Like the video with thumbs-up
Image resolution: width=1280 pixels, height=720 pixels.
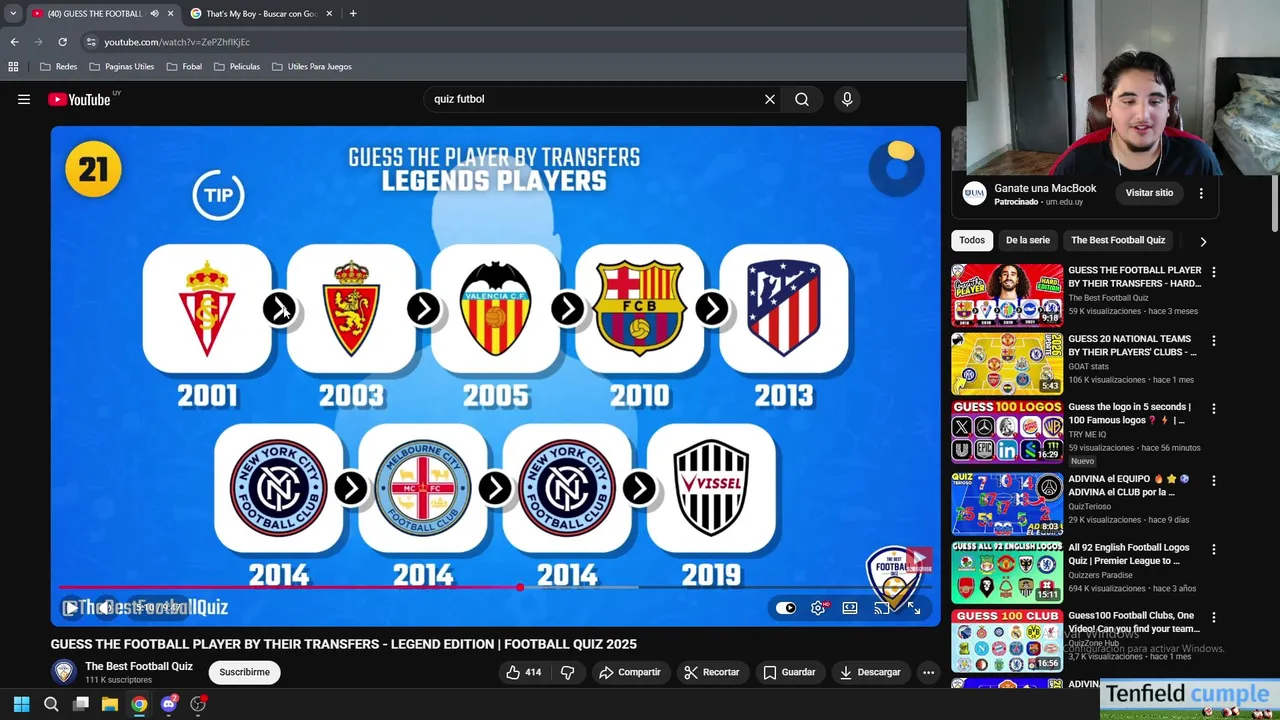point(523,672)
